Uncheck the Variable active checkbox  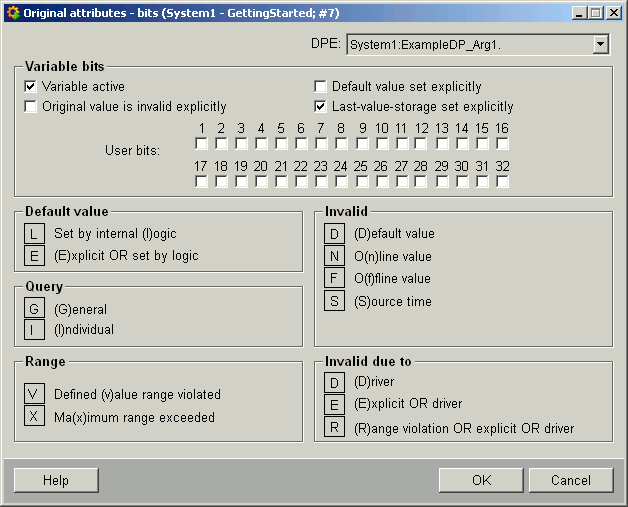(x=31, y=87)
